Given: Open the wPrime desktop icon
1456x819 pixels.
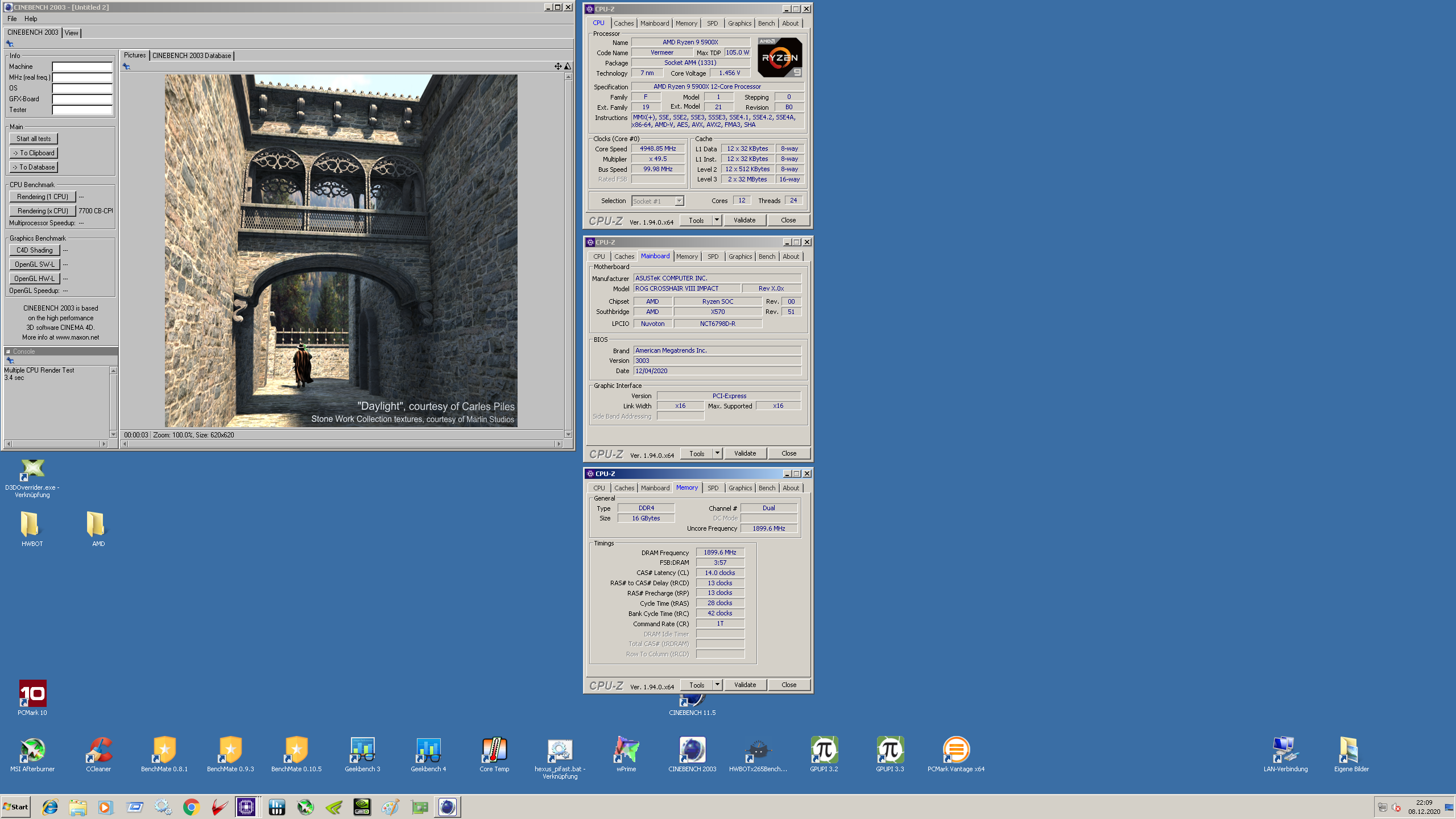Looking at the screenshot, I should (x=626, y=754).
